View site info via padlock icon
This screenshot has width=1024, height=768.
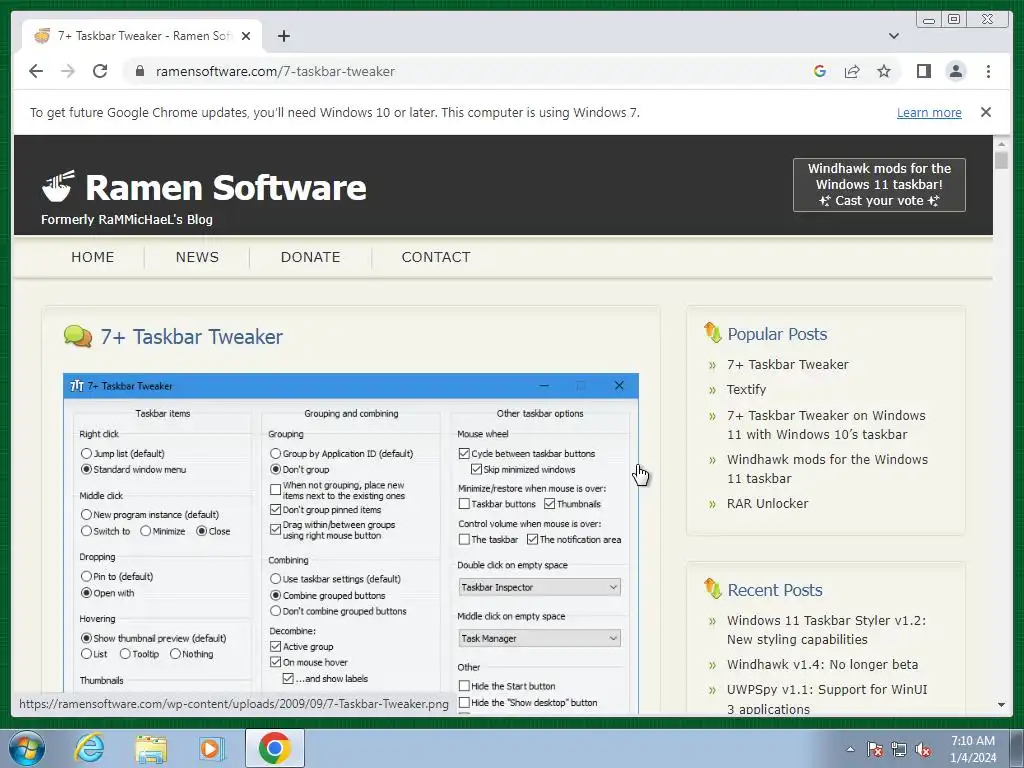139,71
